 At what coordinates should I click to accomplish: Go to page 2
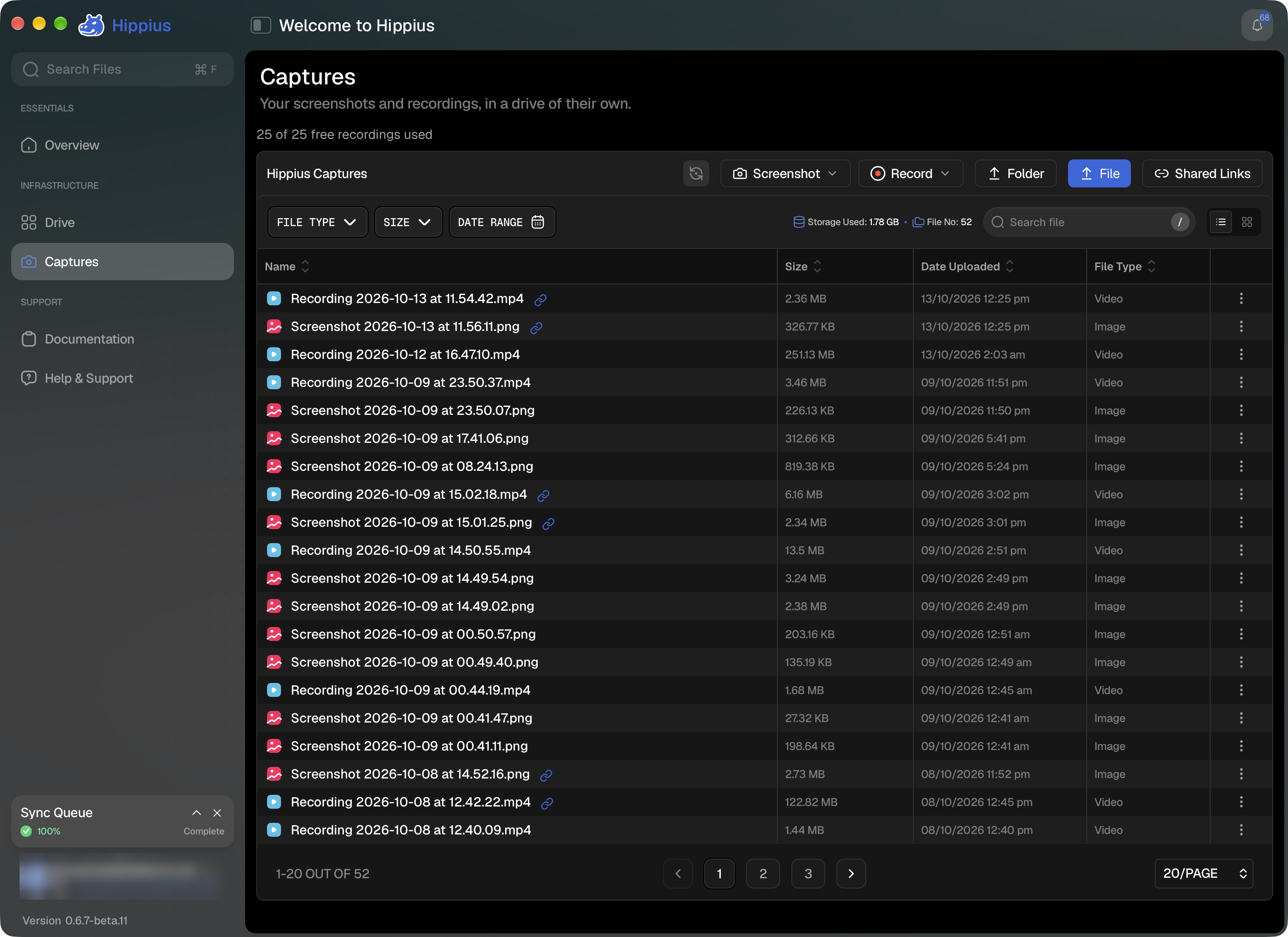click(x=763, y=873)
